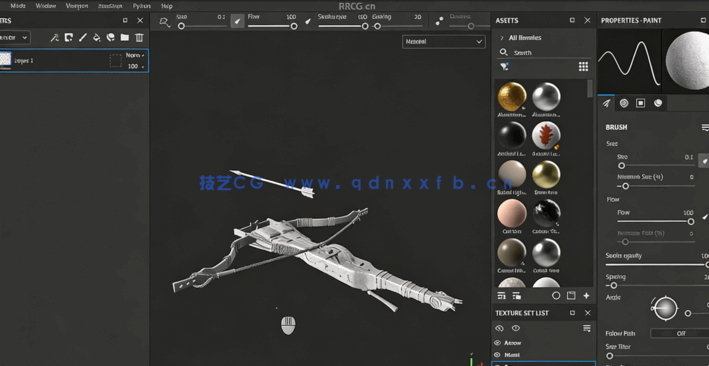Open the Python menu
Viewport: 709px width, 366px height.
(x=142, y=6)
